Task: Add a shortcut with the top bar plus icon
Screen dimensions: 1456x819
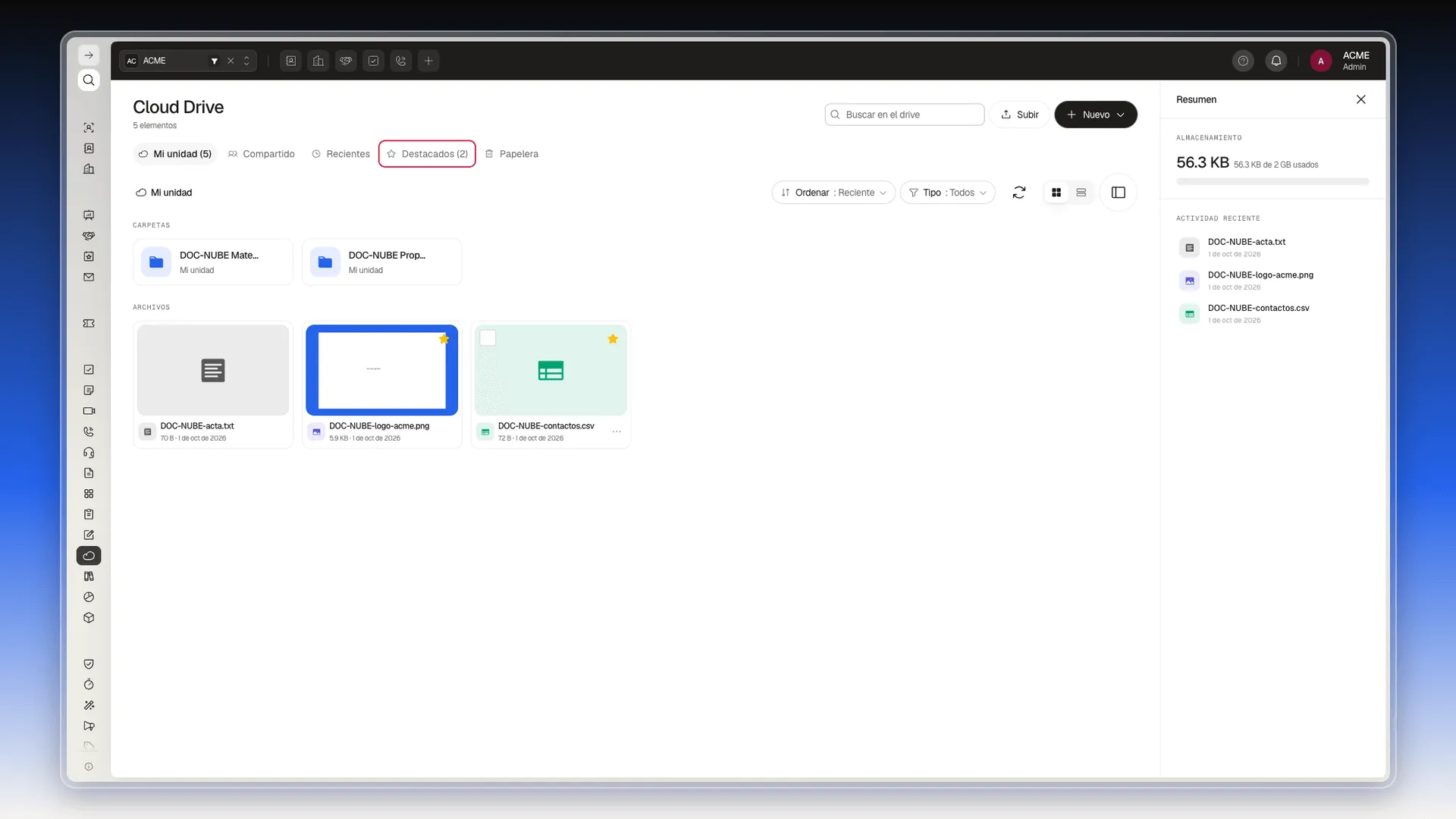Action: click(x=428, y=61)
